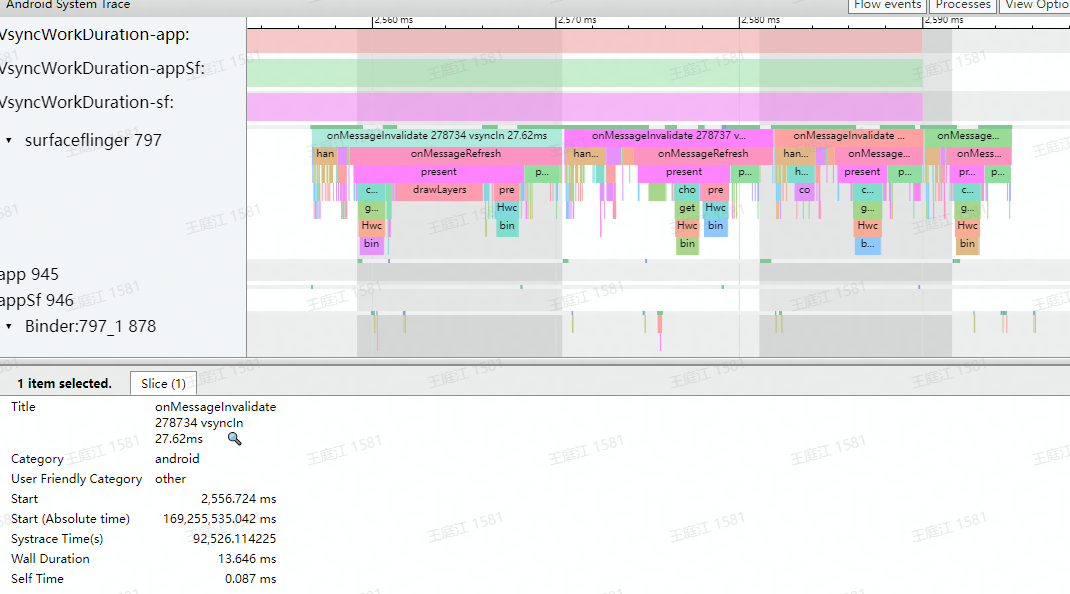Collapse the surfaceflinger 797 process row
Screen dimensions: 1070x594
tap(9, 141)
